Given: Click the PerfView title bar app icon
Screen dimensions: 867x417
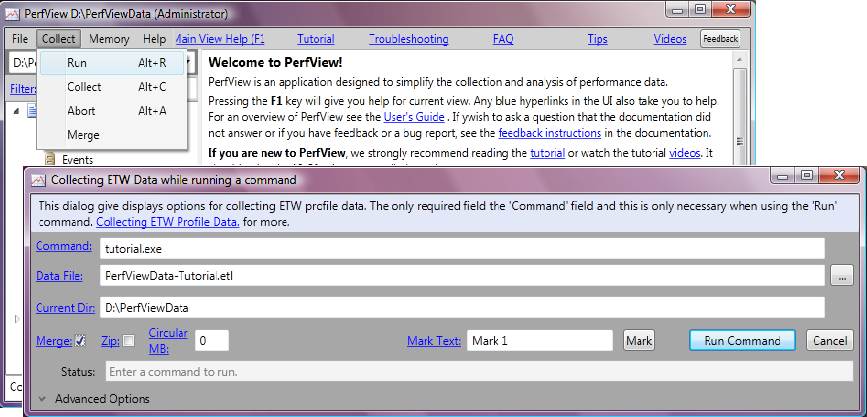Looking at the screenshot, I should [x=12, y=13].
